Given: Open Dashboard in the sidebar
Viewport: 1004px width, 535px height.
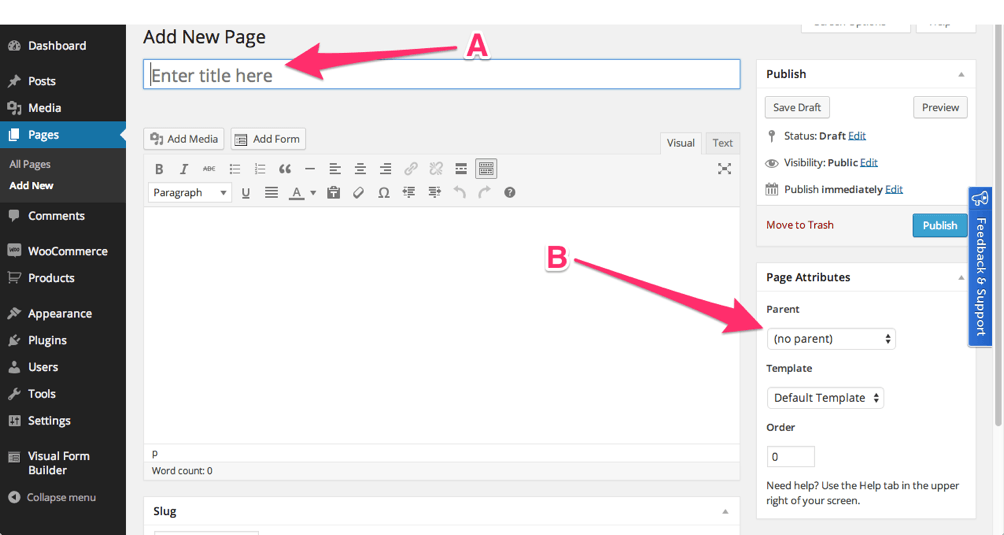Looking at the screenshot, I should tap(63, 46).
